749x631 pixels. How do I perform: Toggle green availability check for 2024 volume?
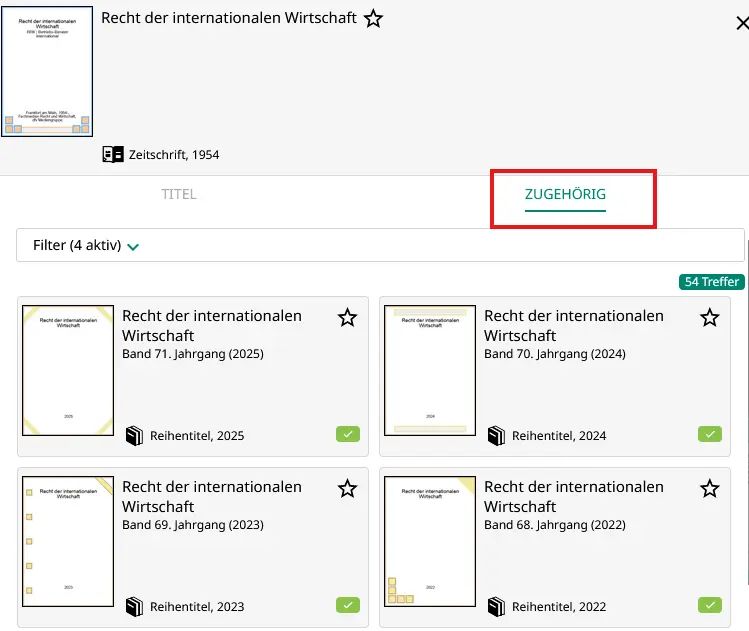coord(709,434)
